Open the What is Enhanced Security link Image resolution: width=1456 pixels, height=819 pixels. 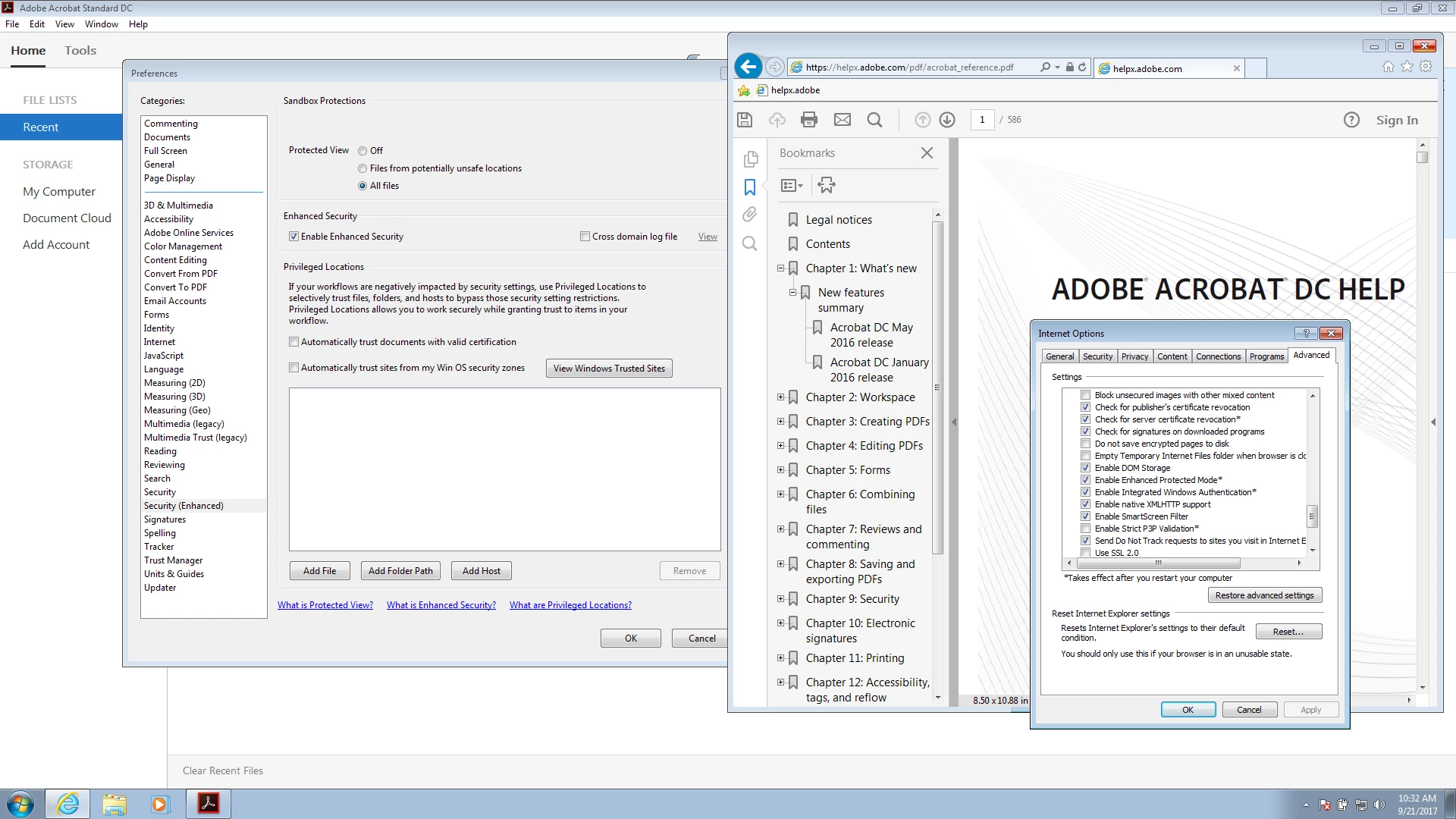pos(441,605)
